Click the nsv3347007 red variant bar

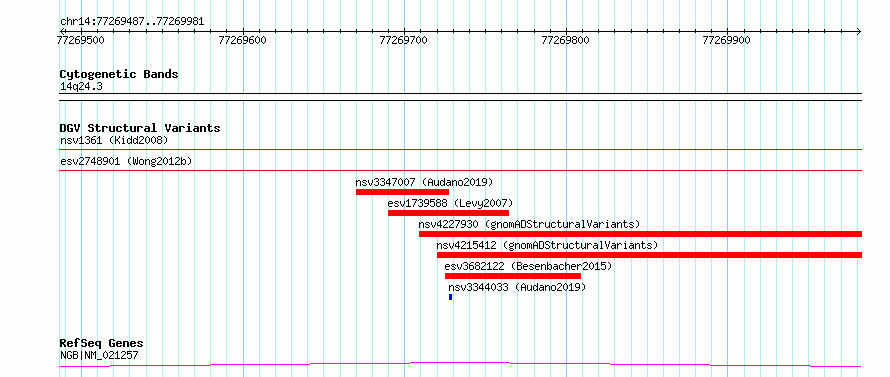click(402, 192)
